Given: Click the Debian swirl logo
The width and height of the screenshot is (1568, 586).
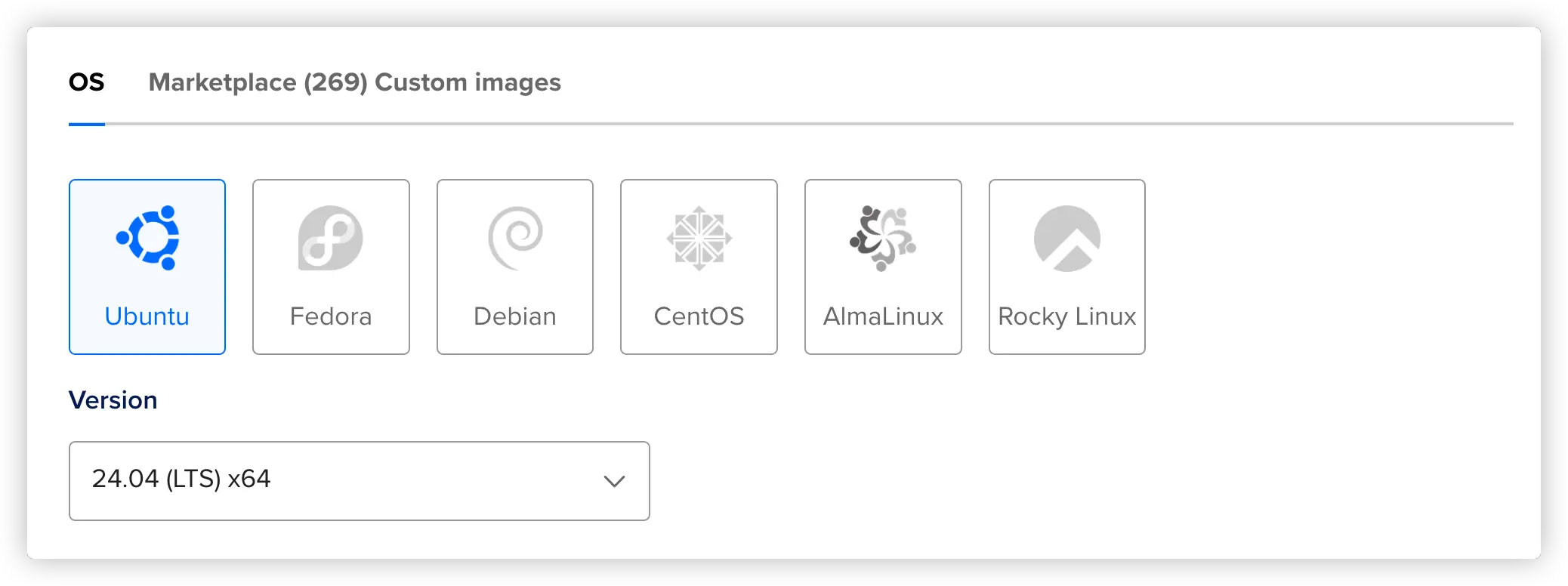Looking at the screenshot, I should click(515, 238).
